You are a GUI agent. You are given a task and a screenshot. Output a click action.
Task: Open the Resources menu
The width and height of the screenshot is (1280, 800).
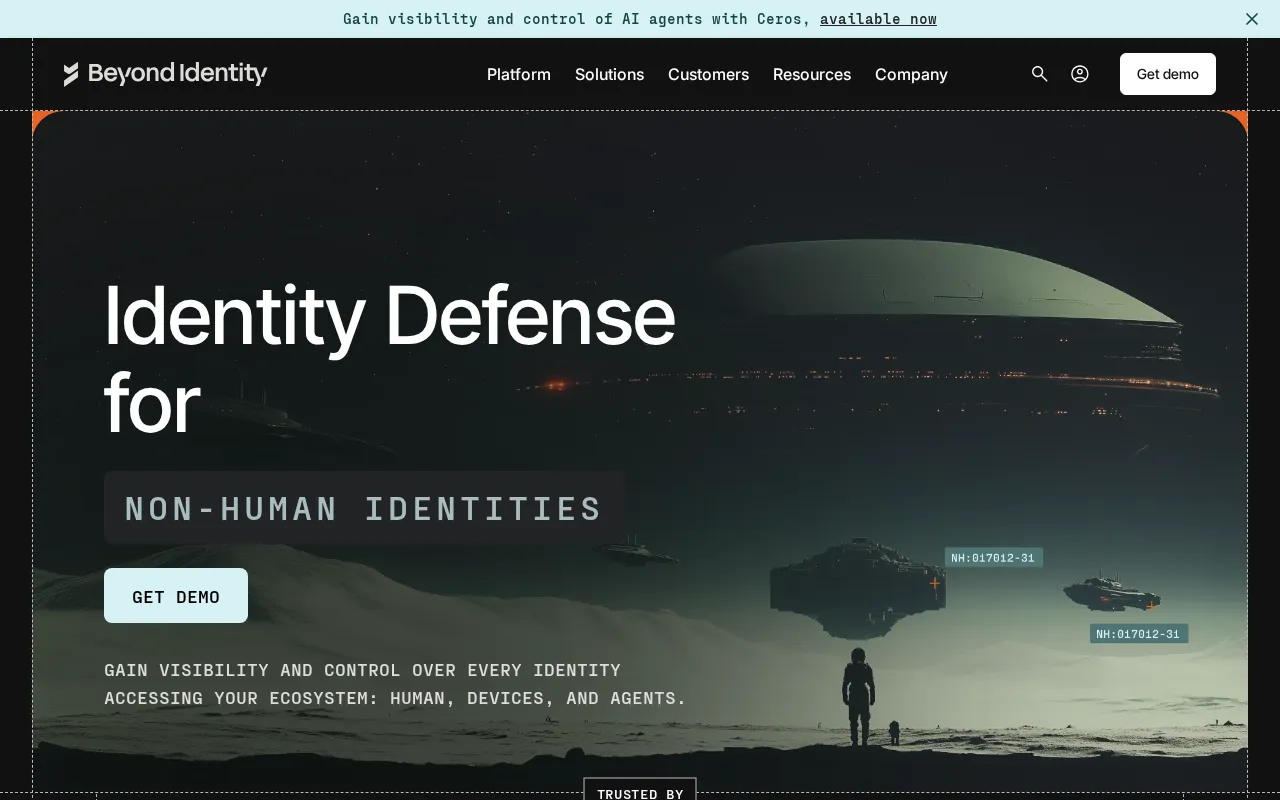point(812,74)
